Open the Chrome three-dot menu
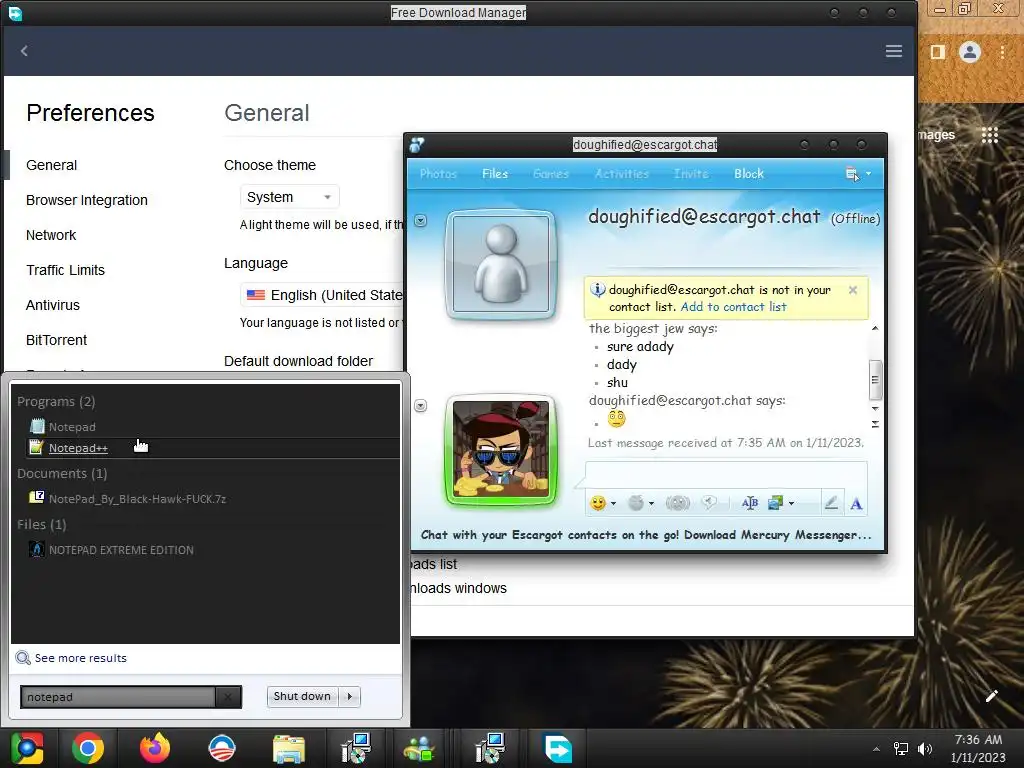Image resolution: width=1024 pixels, height=768 pixels. point(1002,52)
